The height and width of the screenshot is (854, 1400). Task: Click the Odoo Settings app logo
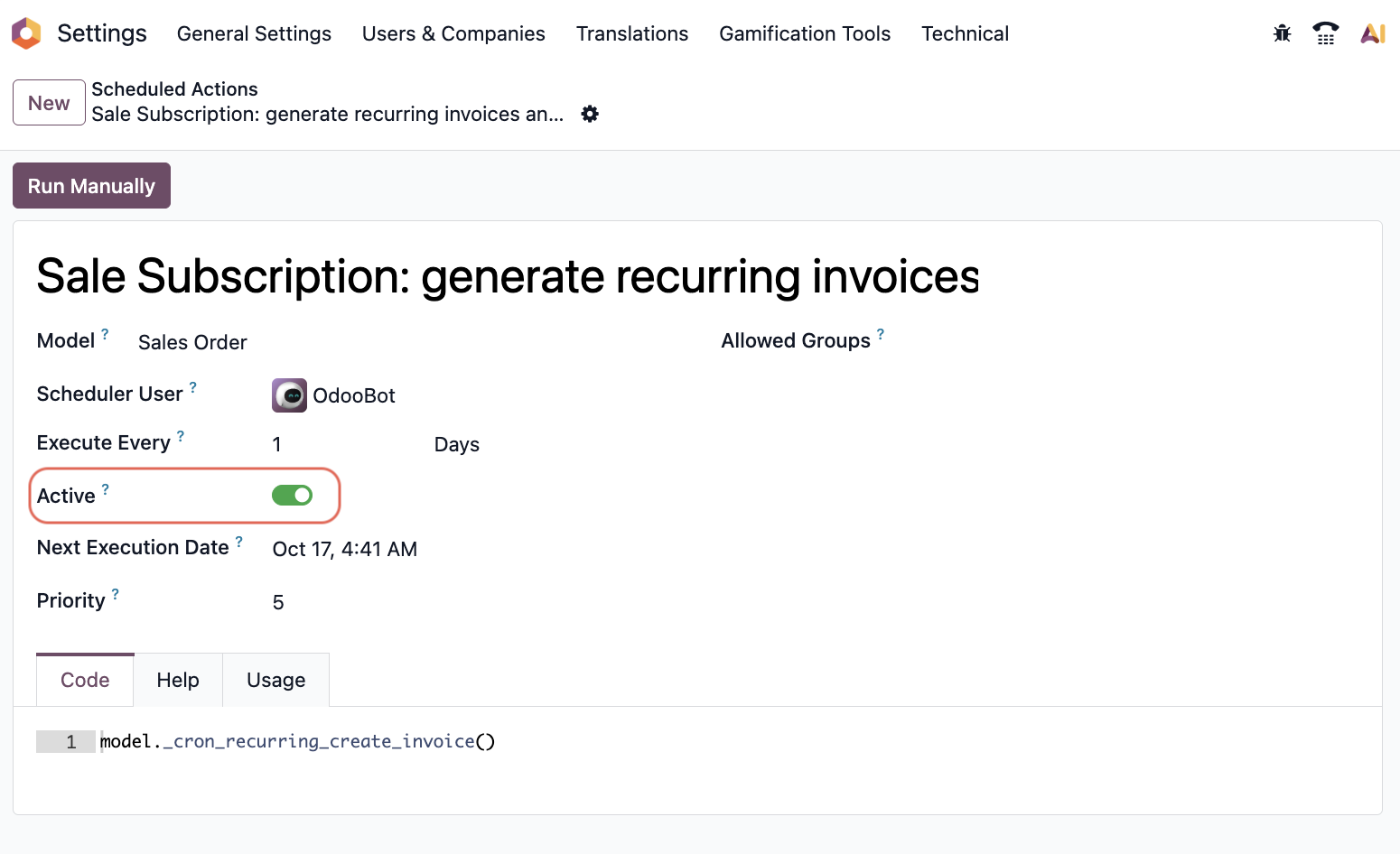click(x=26, y=33)
